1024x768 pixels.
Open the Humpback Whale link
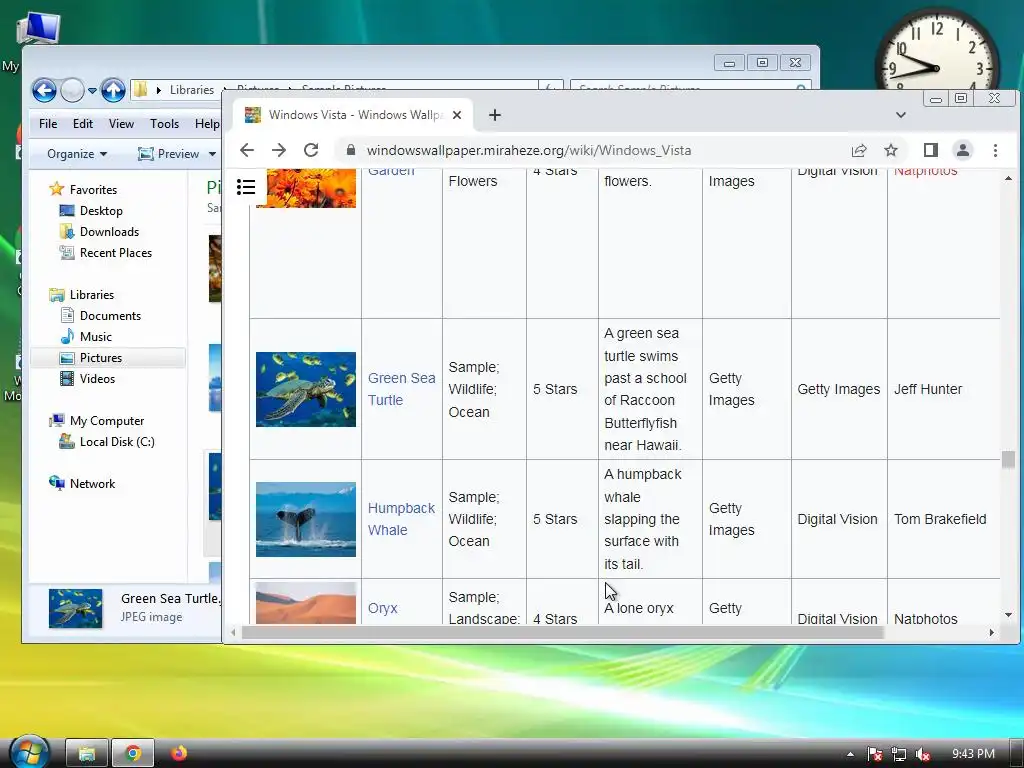(401, 519)
